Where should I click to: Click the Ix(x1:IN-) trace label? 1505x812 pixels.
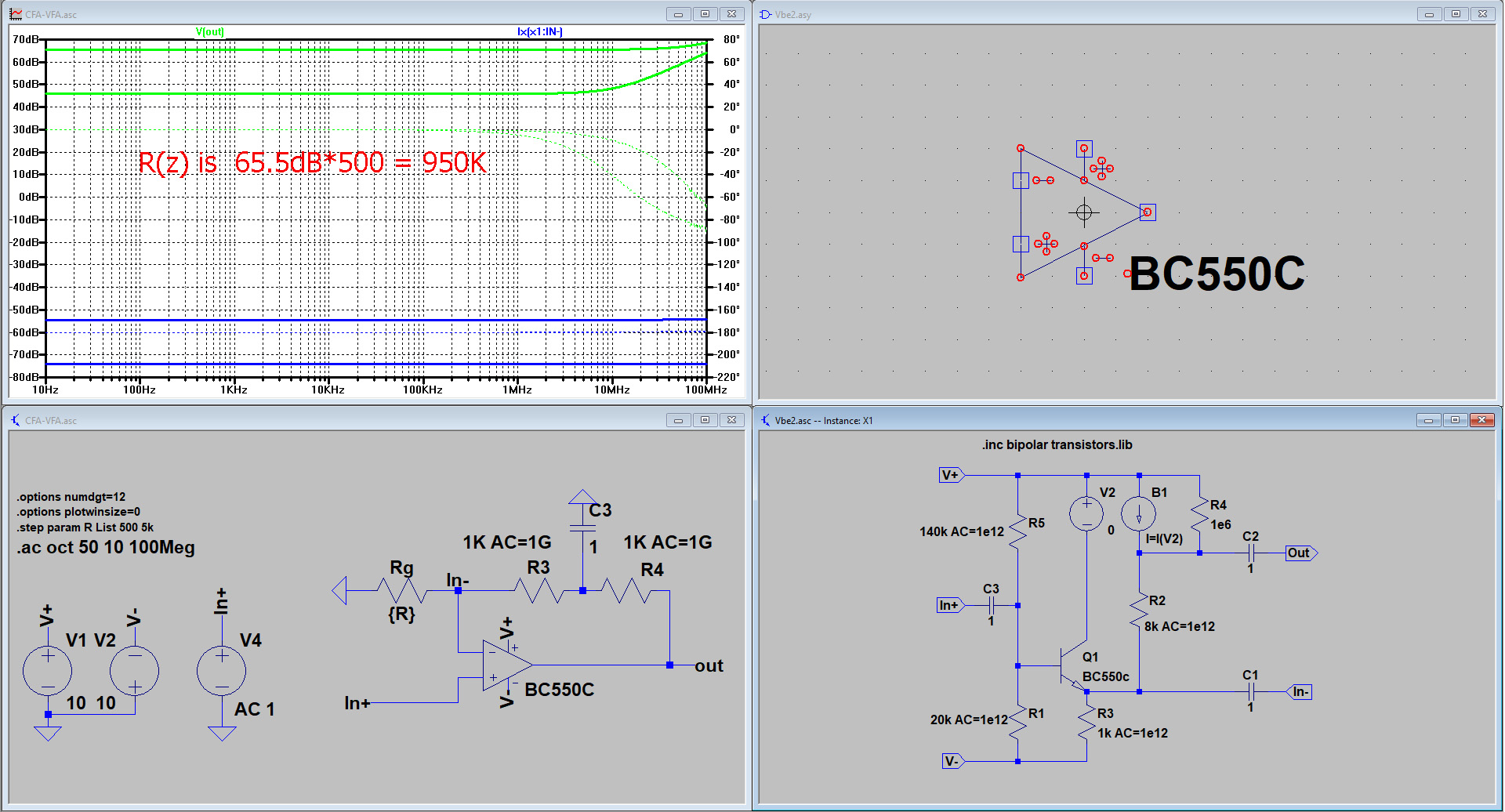[540, 31]
